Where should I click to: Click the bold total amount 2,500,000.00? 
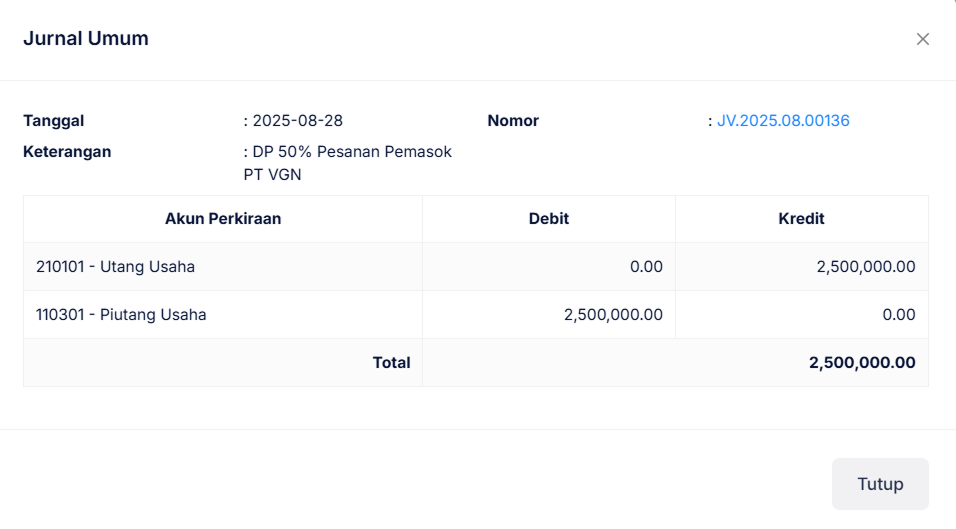coord(862,363)
